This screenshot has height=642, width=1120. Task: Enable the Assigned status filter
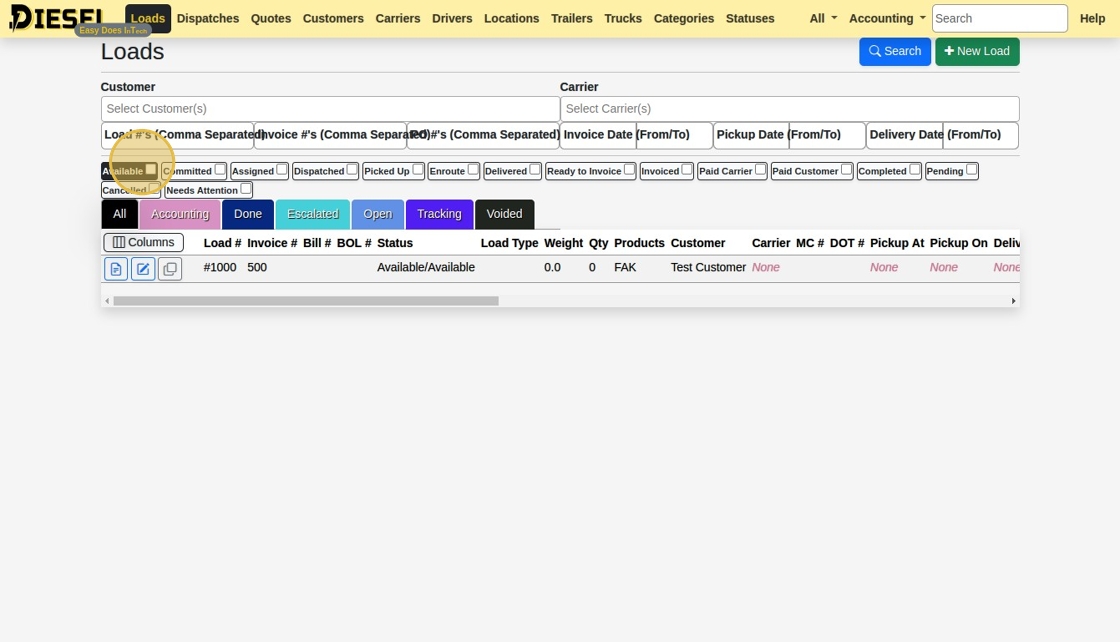pos(282,170)
